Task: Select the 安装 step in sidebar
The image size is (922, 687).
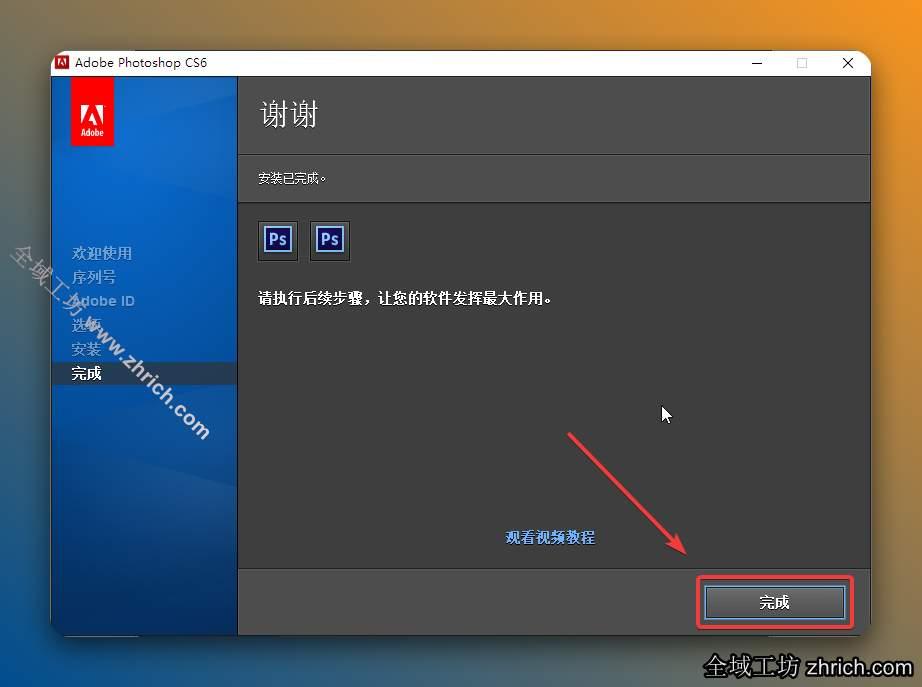Action: [86, 349]
